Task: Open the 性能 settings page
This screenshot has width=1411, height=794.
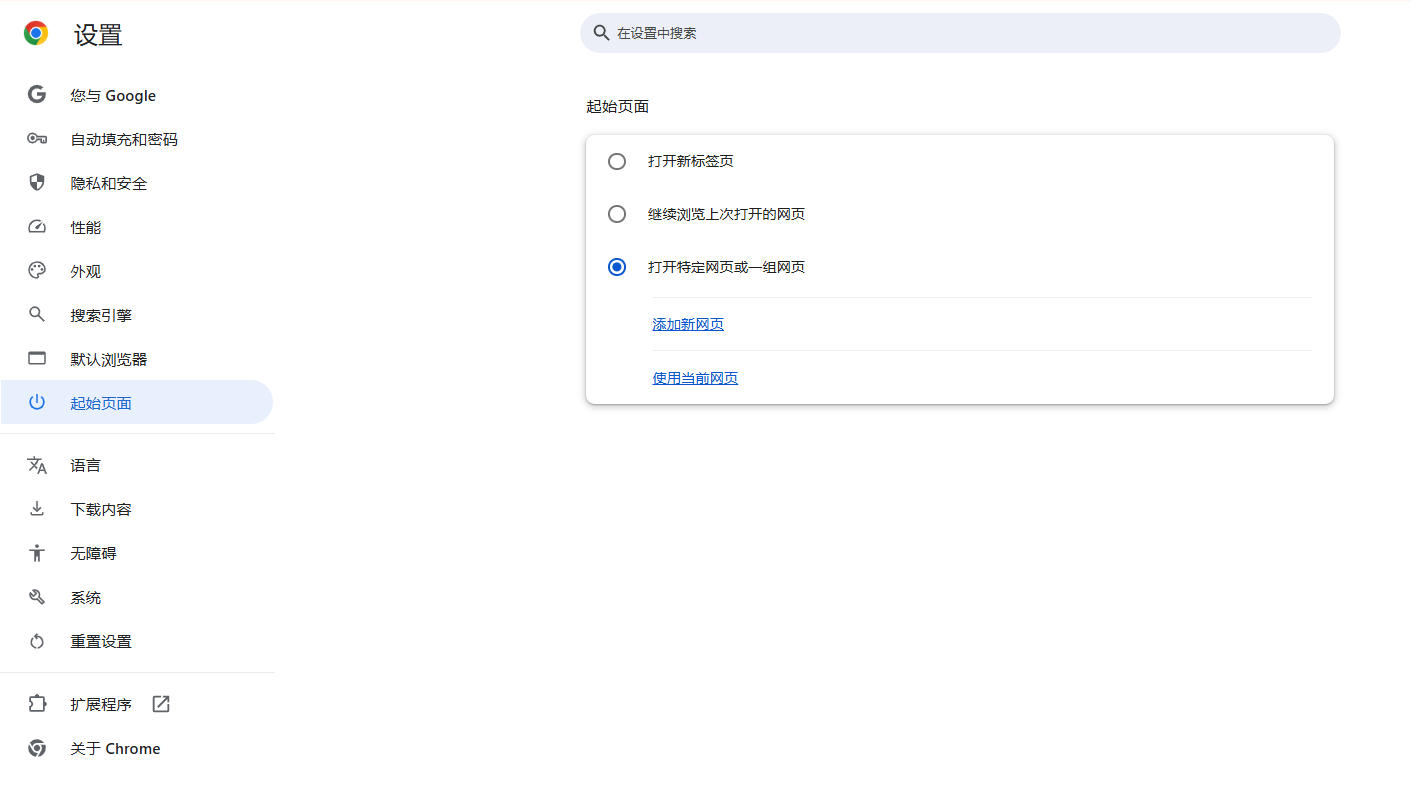Action: 137,227
